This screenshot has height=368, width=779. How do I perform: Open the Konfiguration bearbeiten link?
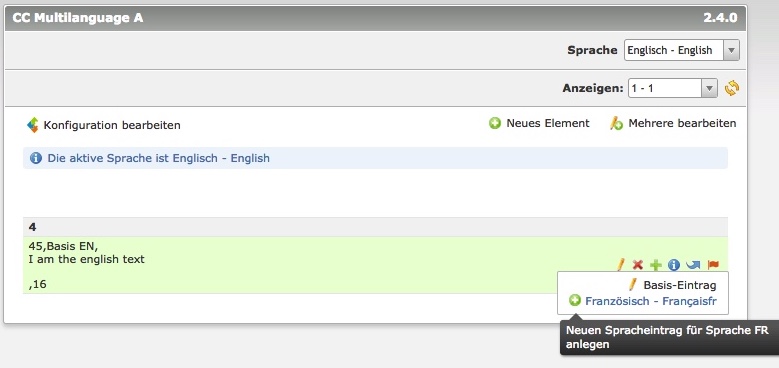112,125
